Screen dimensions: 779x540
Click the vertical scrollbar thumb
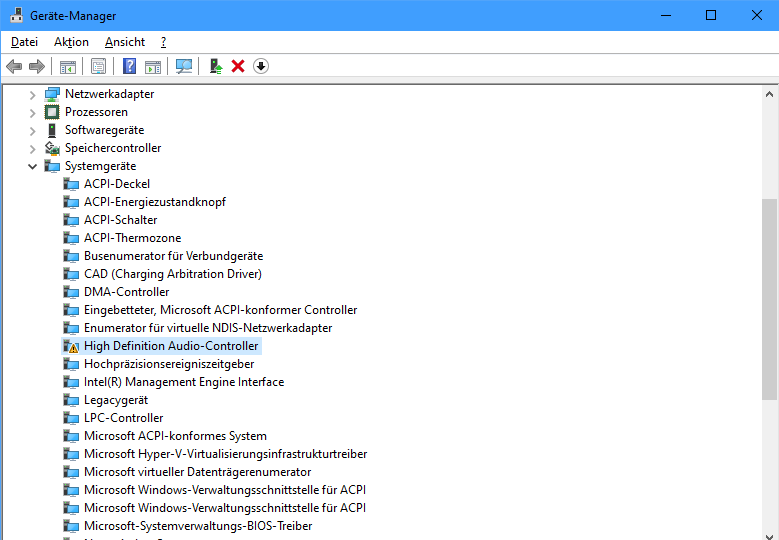(769, 299)
